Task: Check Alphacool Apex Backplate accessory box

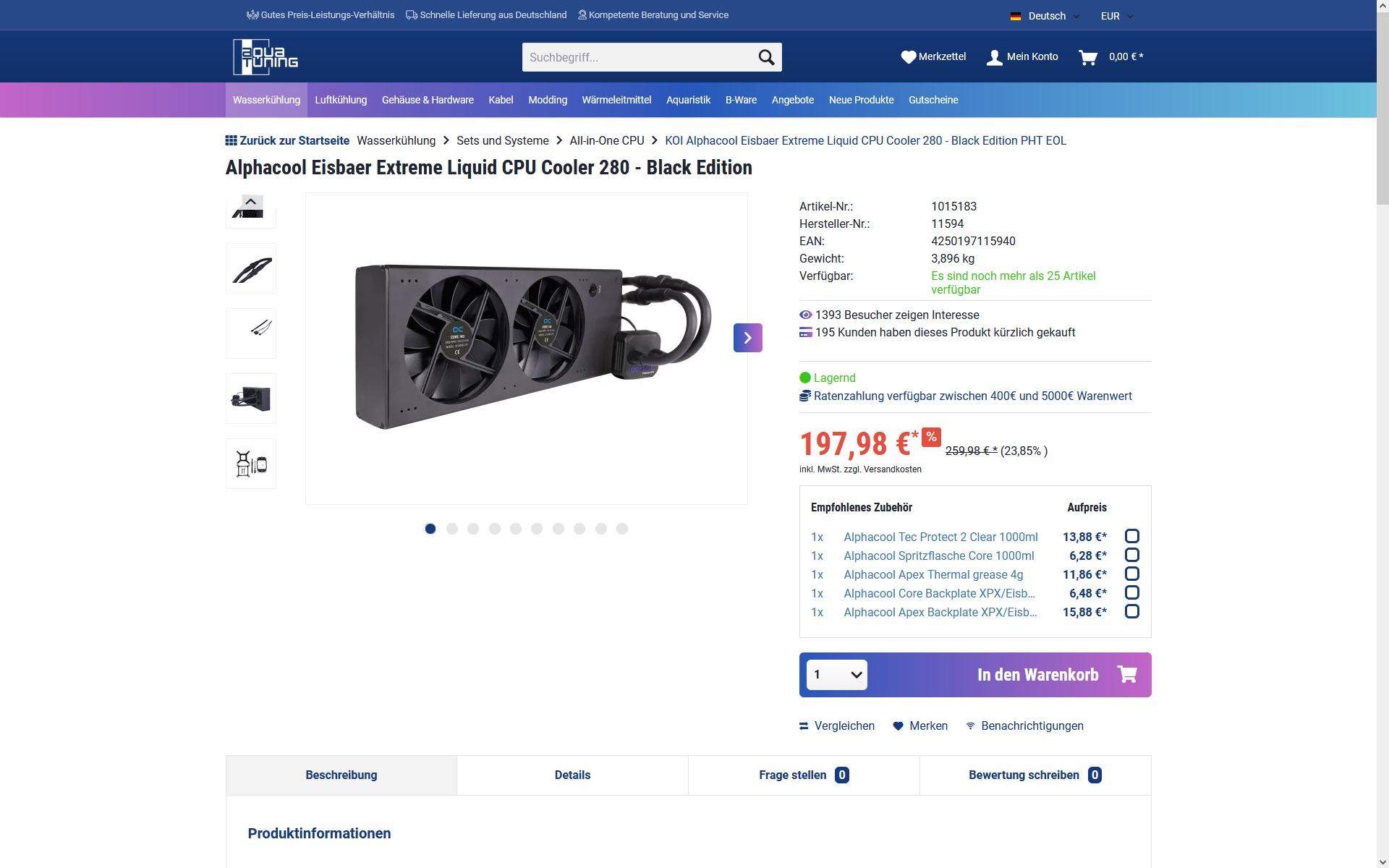Action: click(1132, 611)
